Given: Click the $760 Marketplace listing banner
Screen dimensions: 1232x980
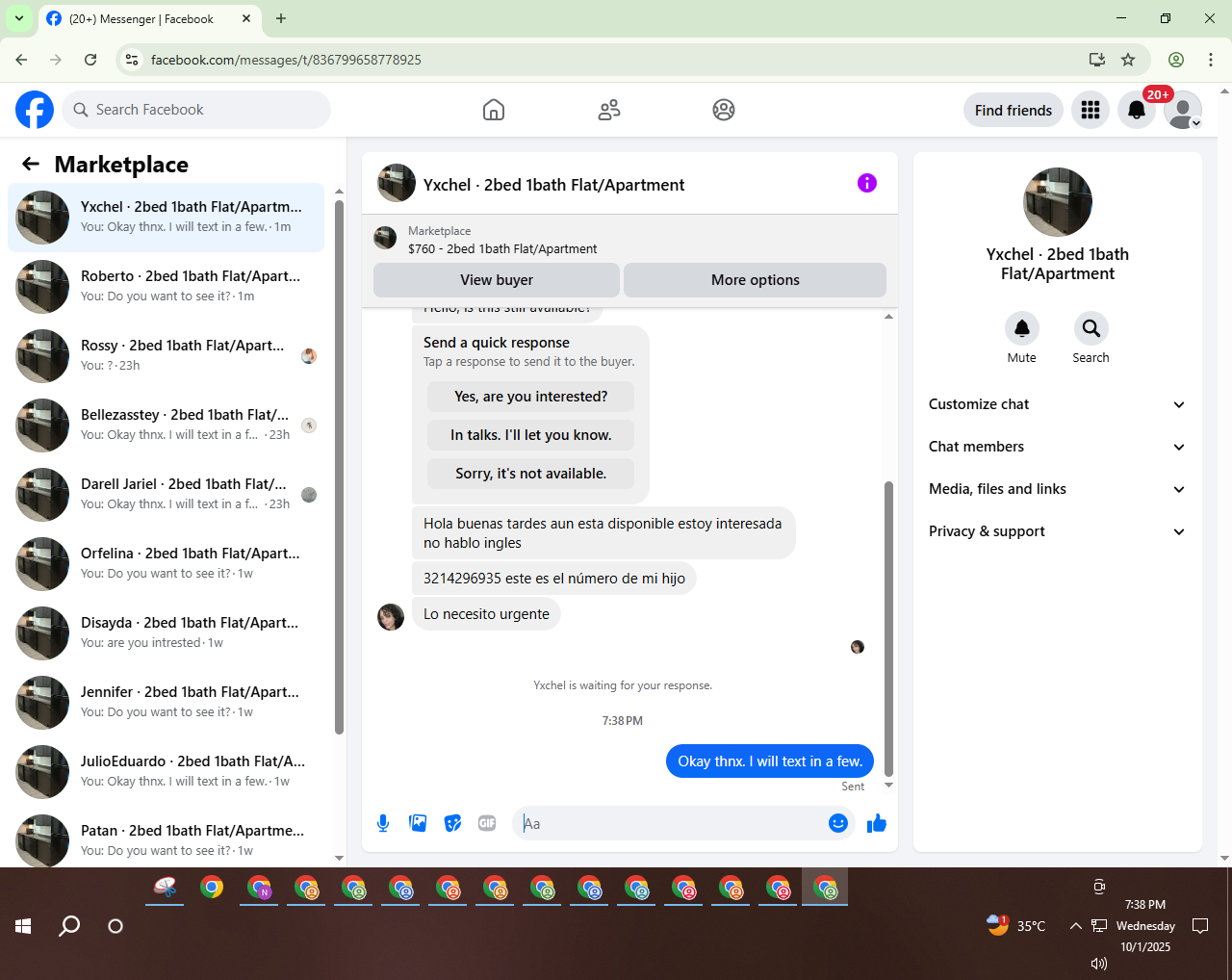Looking at the screenshot, I should [x=629, y=239].
